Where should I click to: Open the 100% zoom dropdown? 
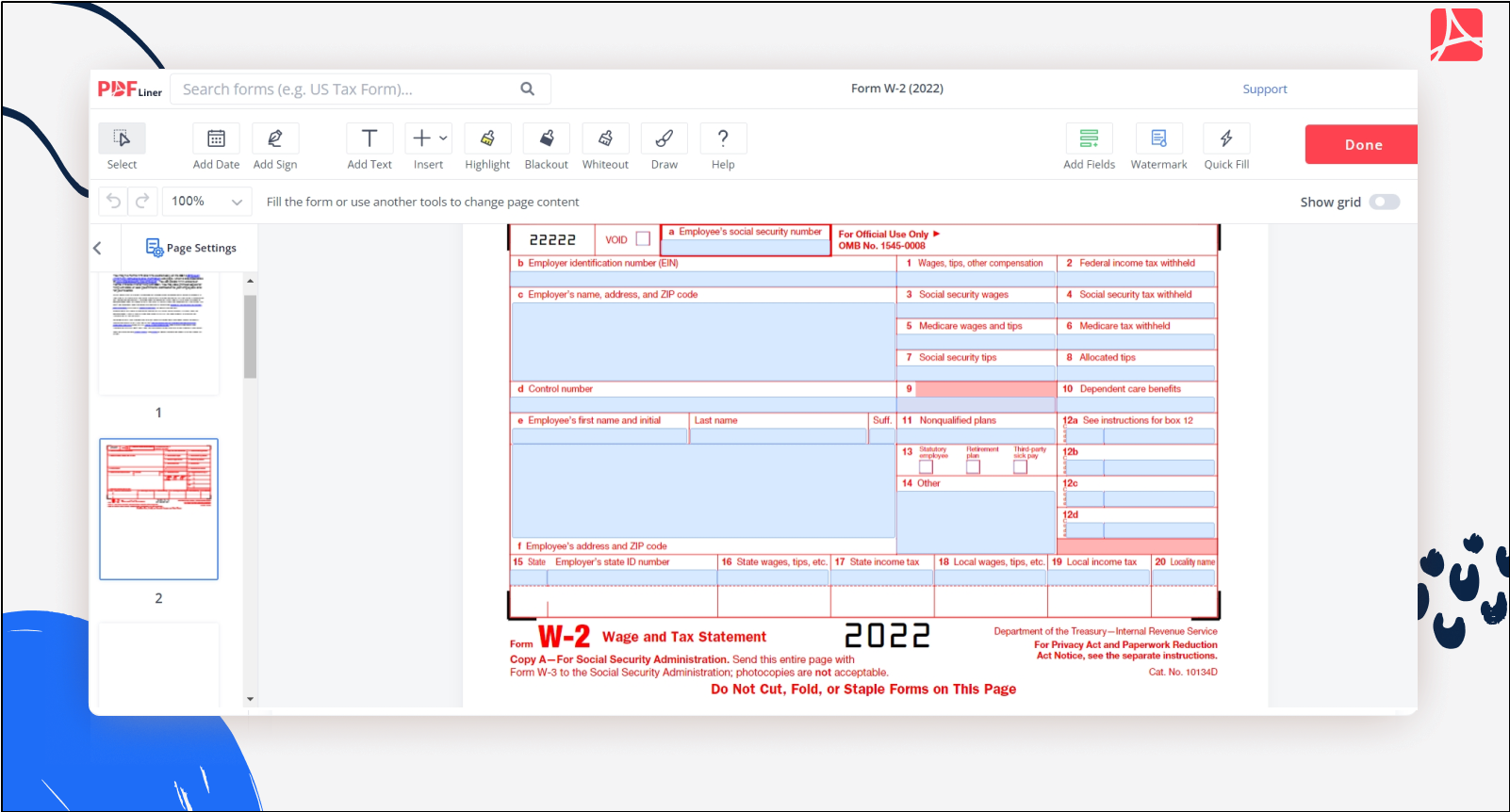(207, 202)
